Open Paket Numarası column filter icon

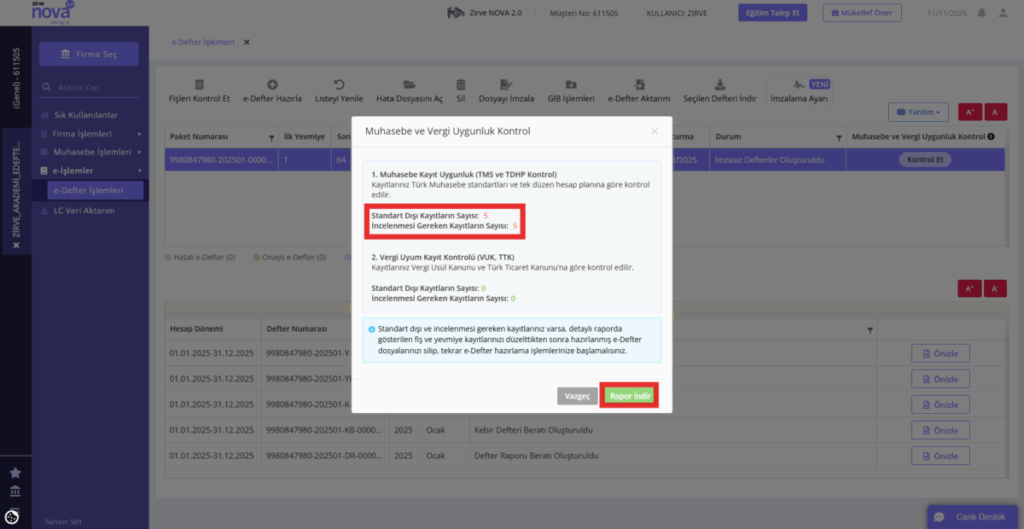coord(272,138)
